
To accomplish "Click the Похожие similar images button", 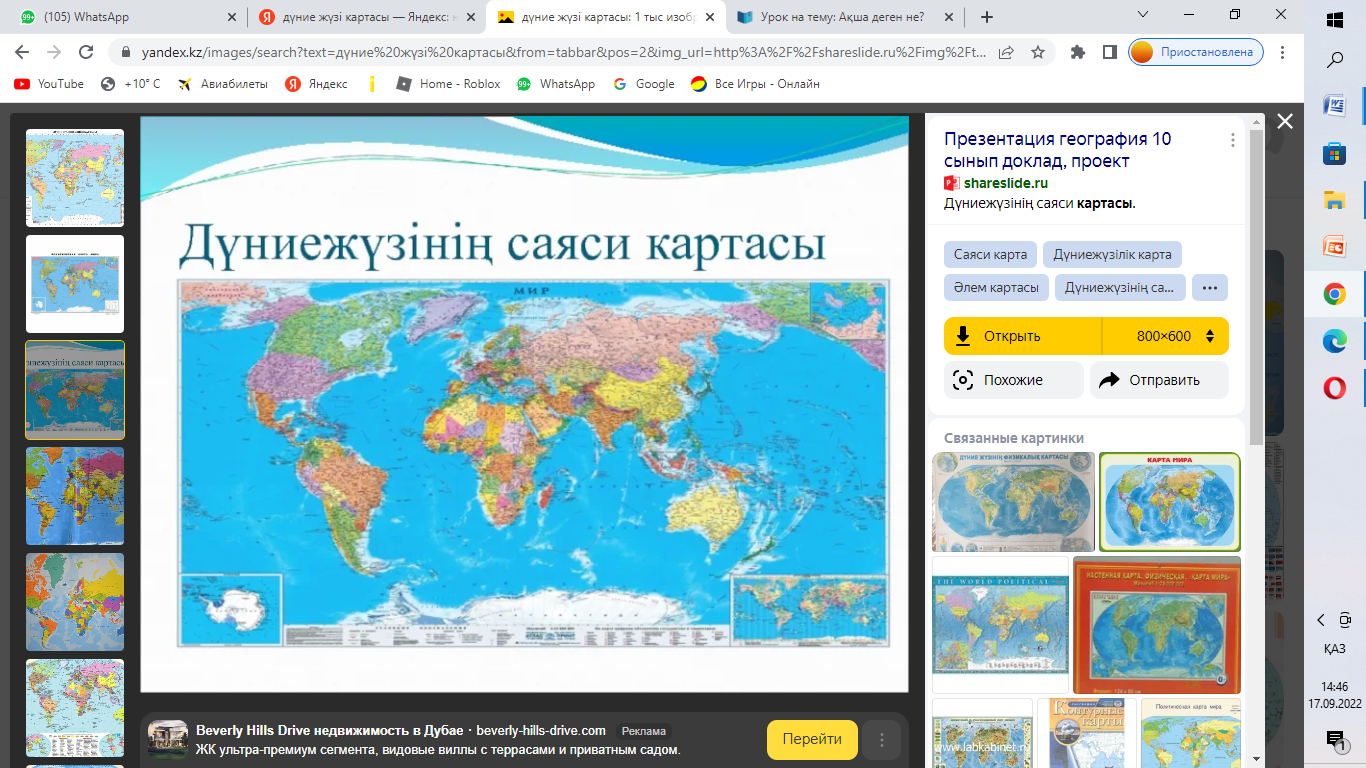I will click(x=1013, y=380).
